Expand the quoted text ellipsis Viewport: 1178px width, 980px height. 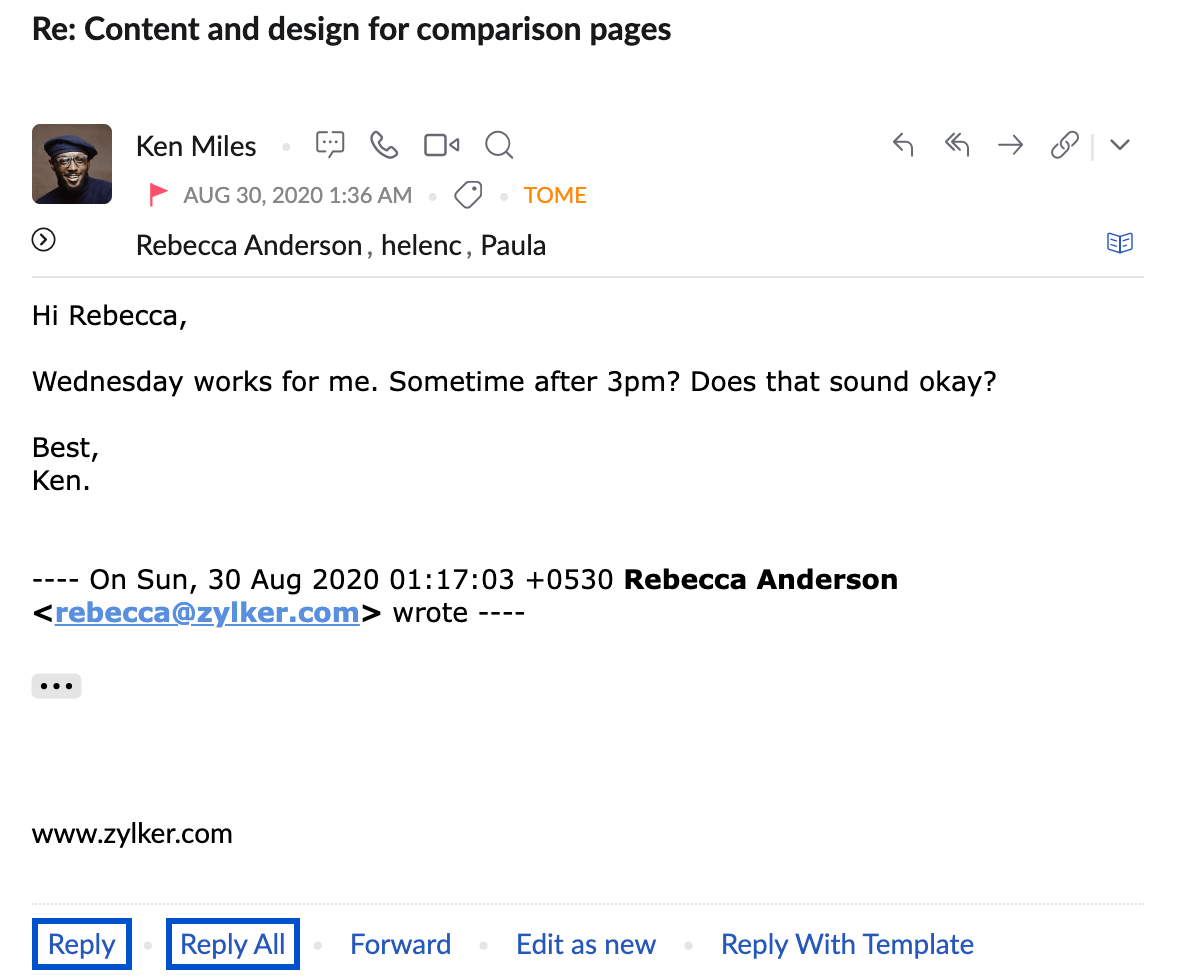click(x=56, y=686)
